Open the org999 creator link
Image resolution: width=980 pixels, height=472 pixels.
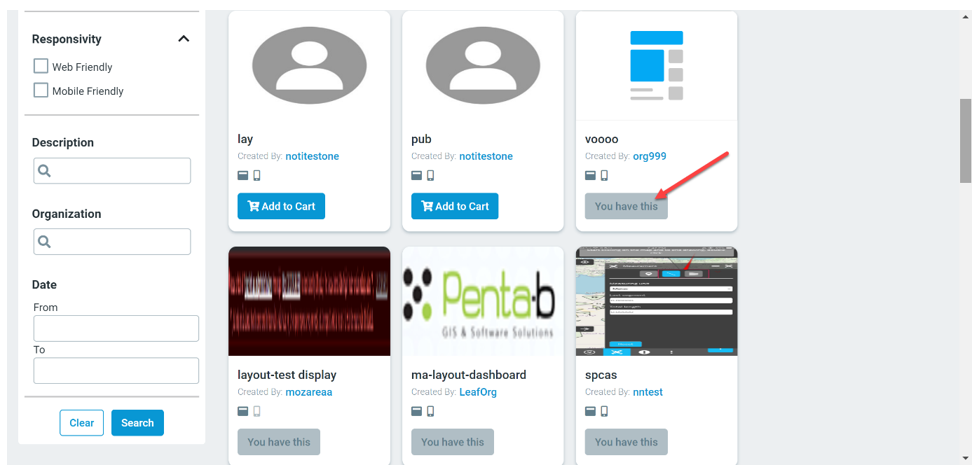[649, 156]
